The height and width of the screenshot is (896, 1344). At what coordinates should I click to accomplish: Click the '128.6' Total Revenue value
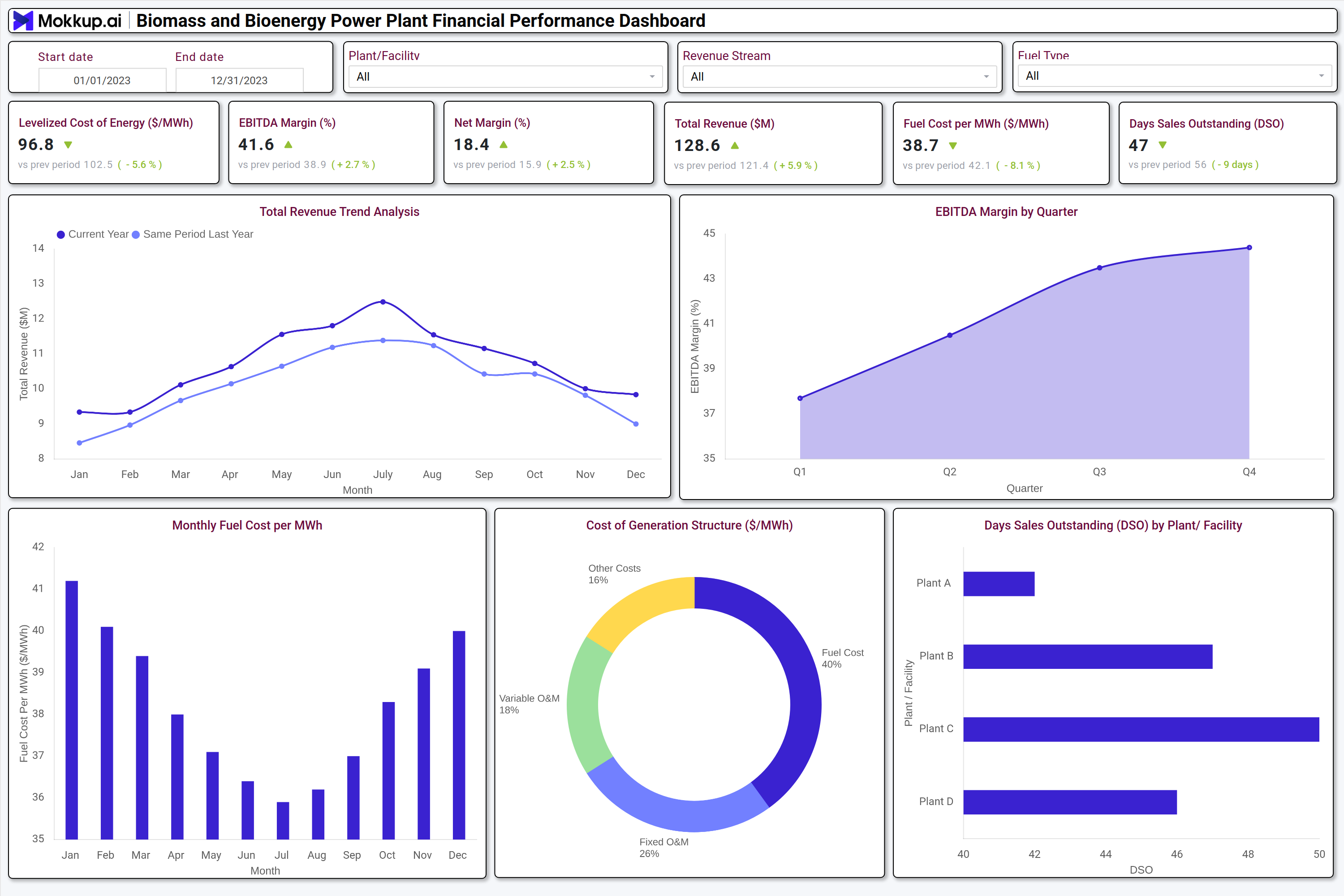click(697, 146)
